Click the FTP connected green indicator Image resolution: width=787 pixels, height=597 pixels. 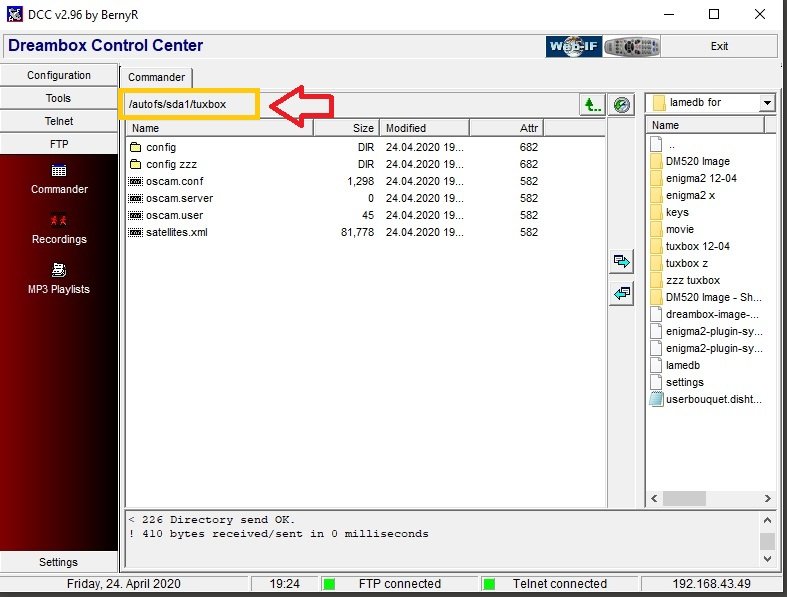(x=329, y=584)
